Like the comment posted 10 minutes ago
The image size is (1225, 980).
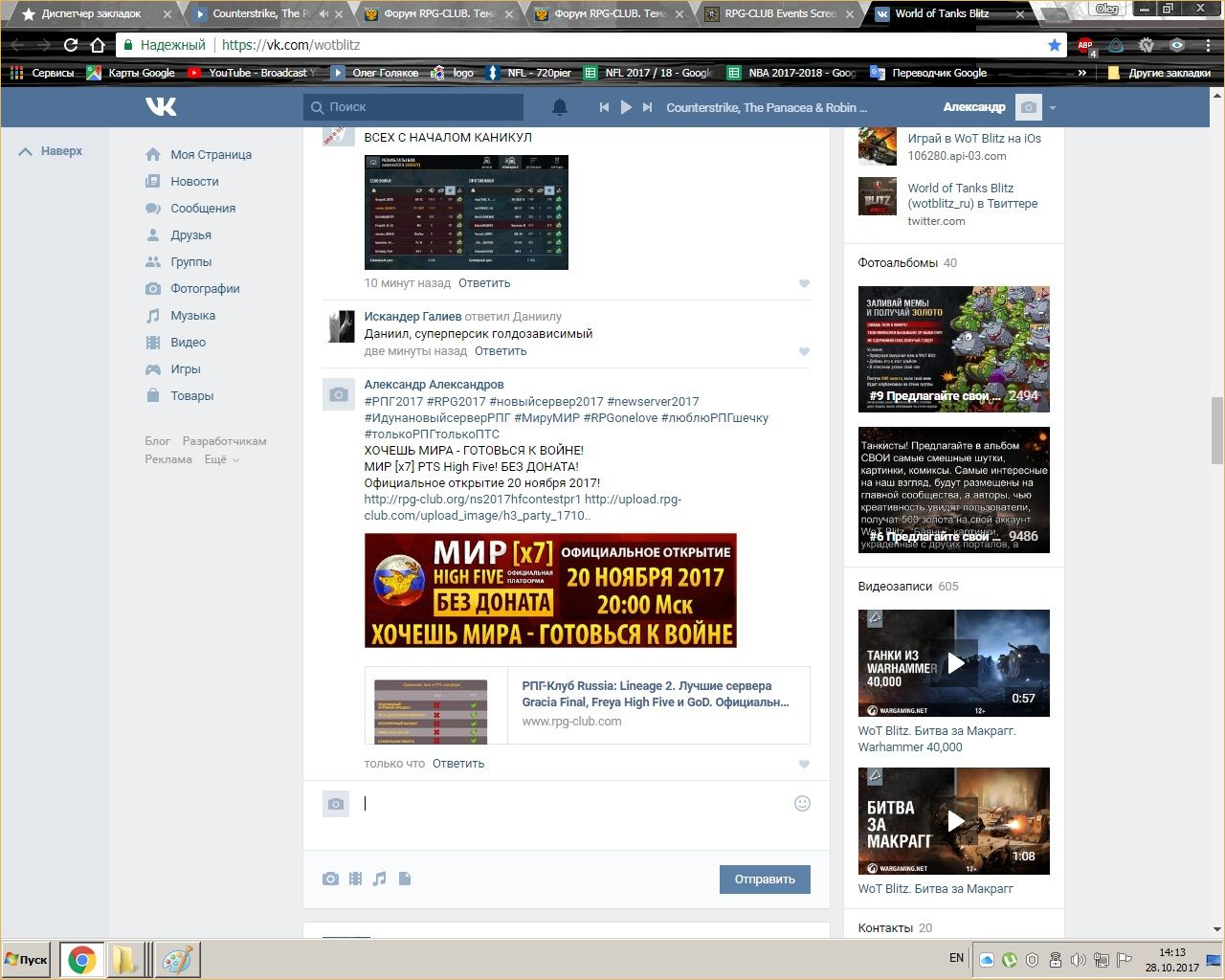pos(804,283)
